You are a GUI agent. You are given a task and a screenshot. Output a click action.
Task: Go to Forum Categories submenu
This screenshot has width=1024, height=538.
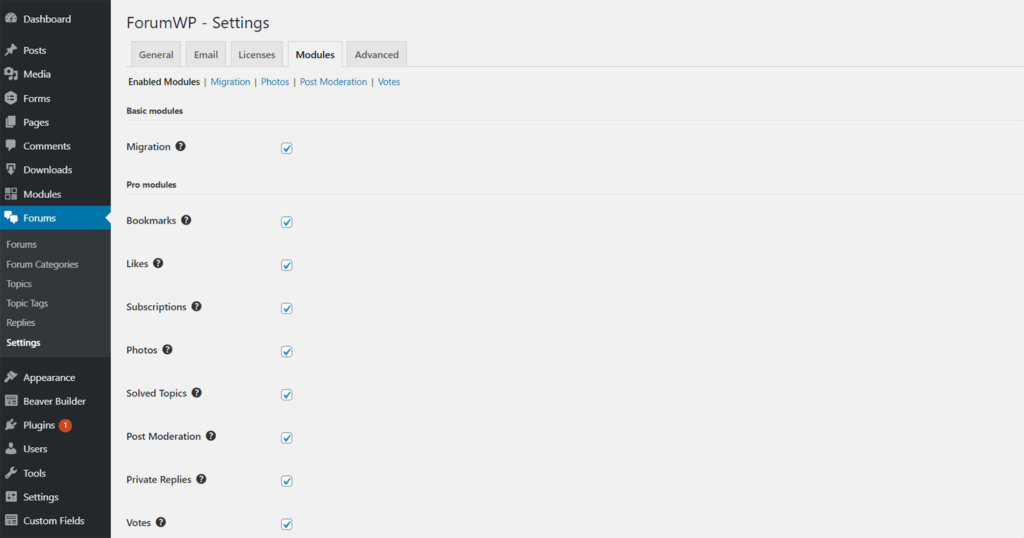click(42, 264)
